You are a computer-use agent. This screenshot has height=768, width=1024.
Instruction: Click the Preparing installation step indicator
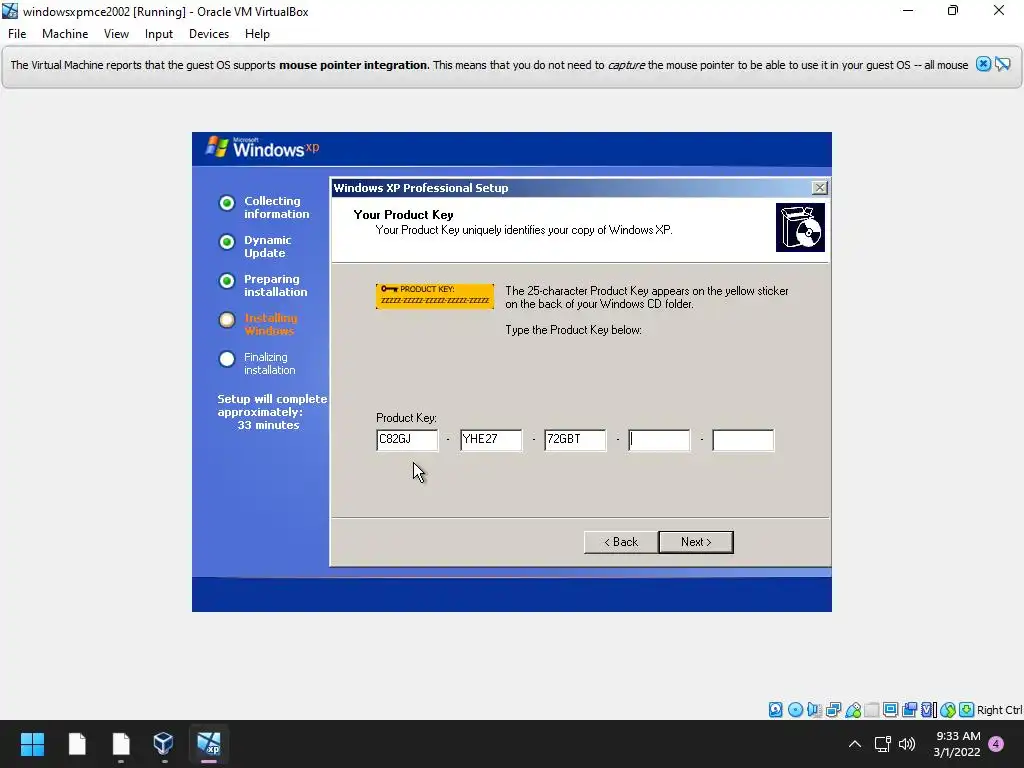[x=227, y=281]
